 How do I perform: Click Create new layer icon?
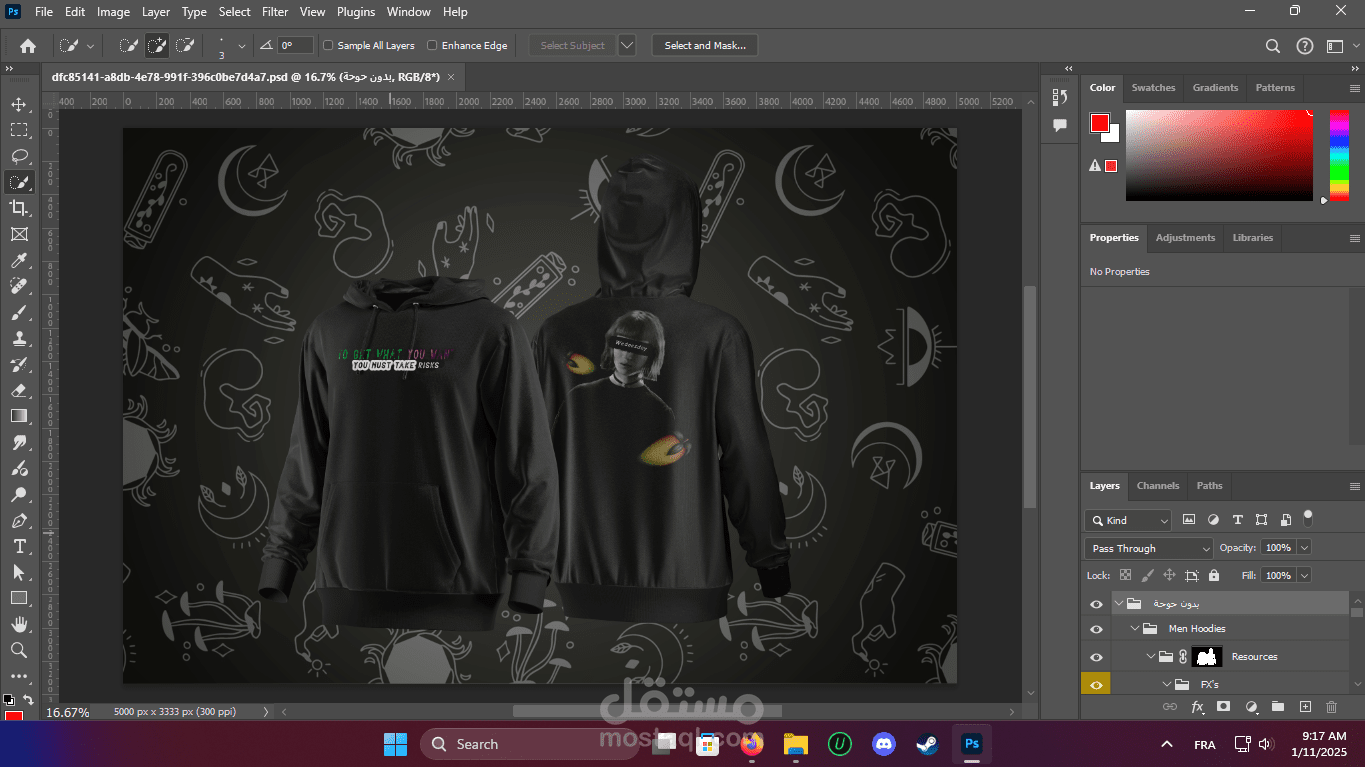pos(1305,706)
